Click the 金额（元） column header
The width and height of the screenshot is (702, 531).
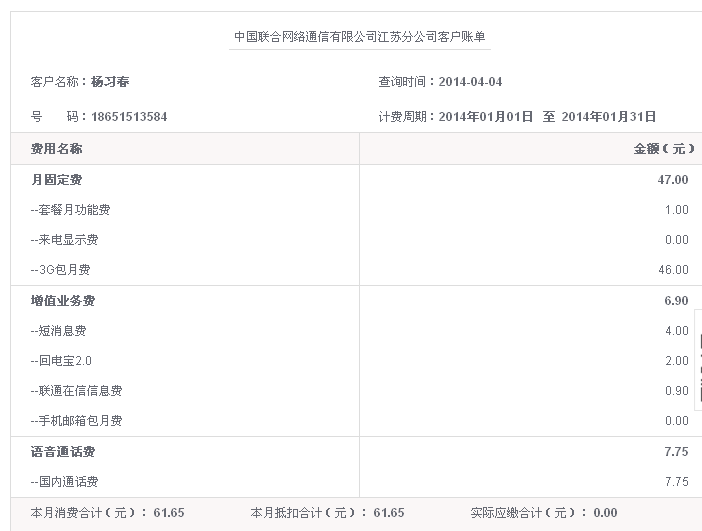[664, 149]
